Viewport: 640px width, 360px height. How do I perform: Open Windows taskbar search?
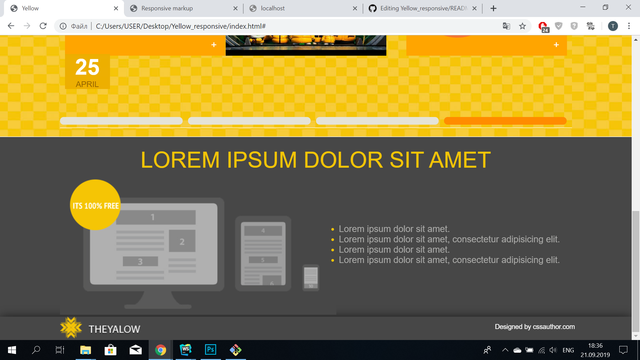pyautogui.click(x=36, y=350)
